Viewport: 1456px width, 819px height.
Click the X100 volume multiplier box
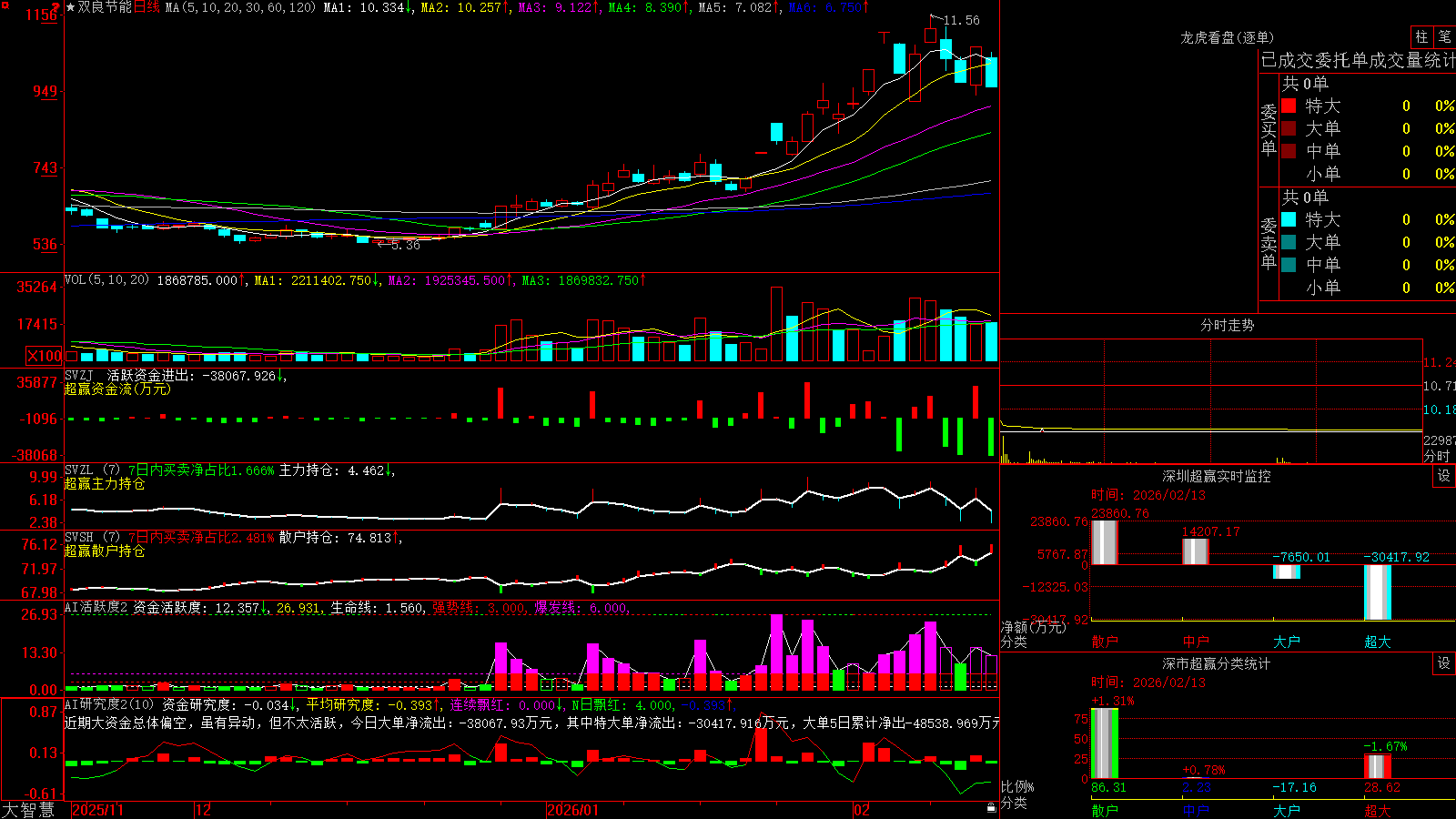click(45, 356)
